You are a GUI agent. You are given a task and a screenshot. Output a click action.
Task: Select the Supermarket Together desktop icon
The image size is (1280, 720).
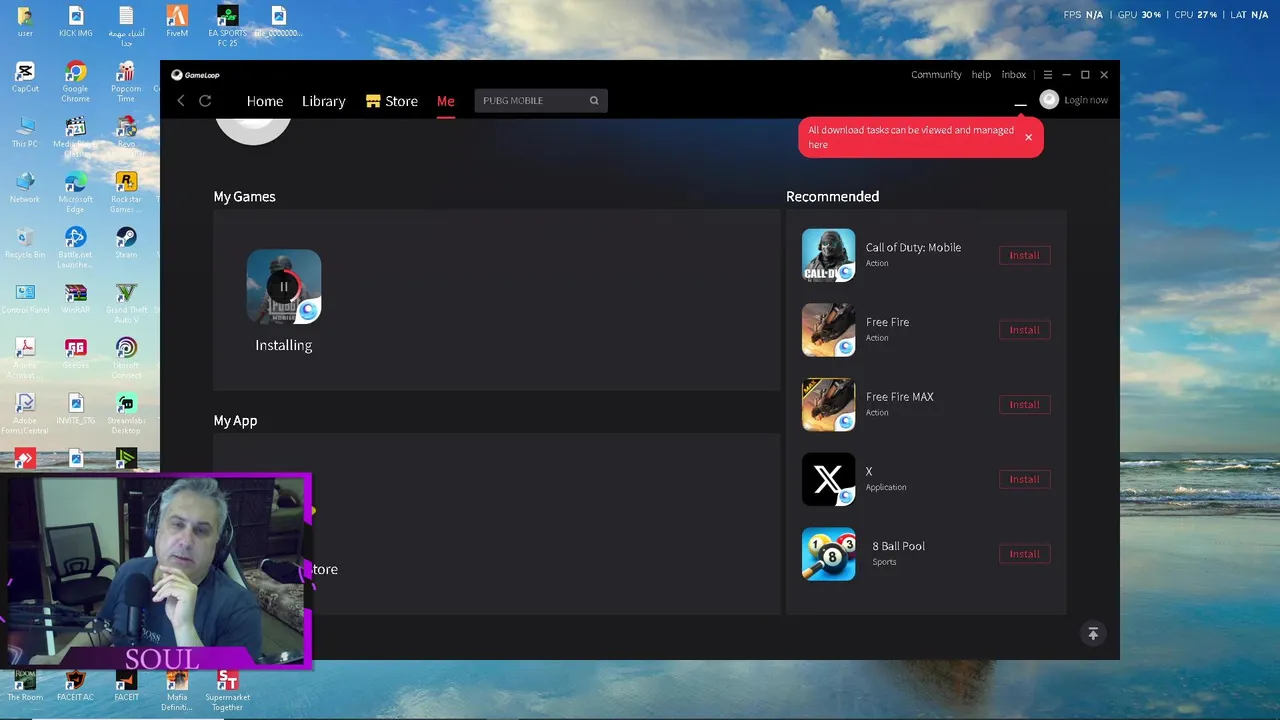[227, 690]
